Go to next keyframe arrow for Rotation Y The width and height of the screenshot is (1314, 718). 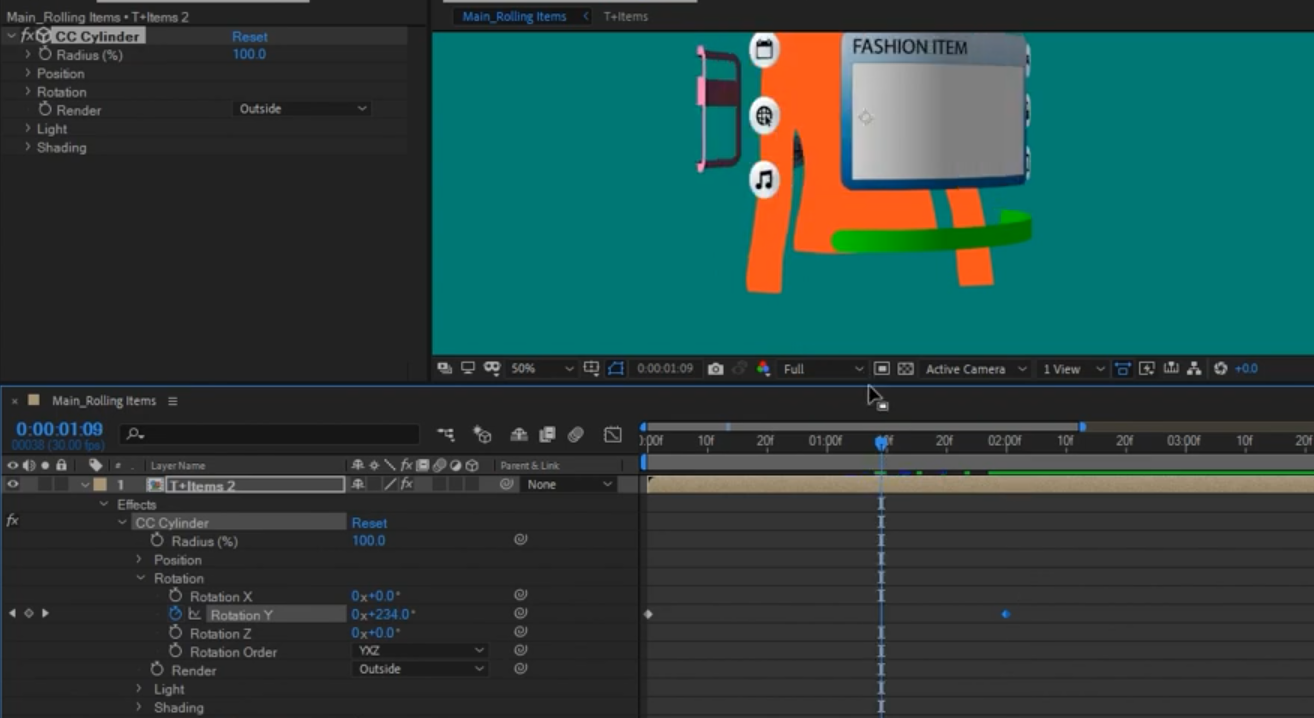pos(45,614)
